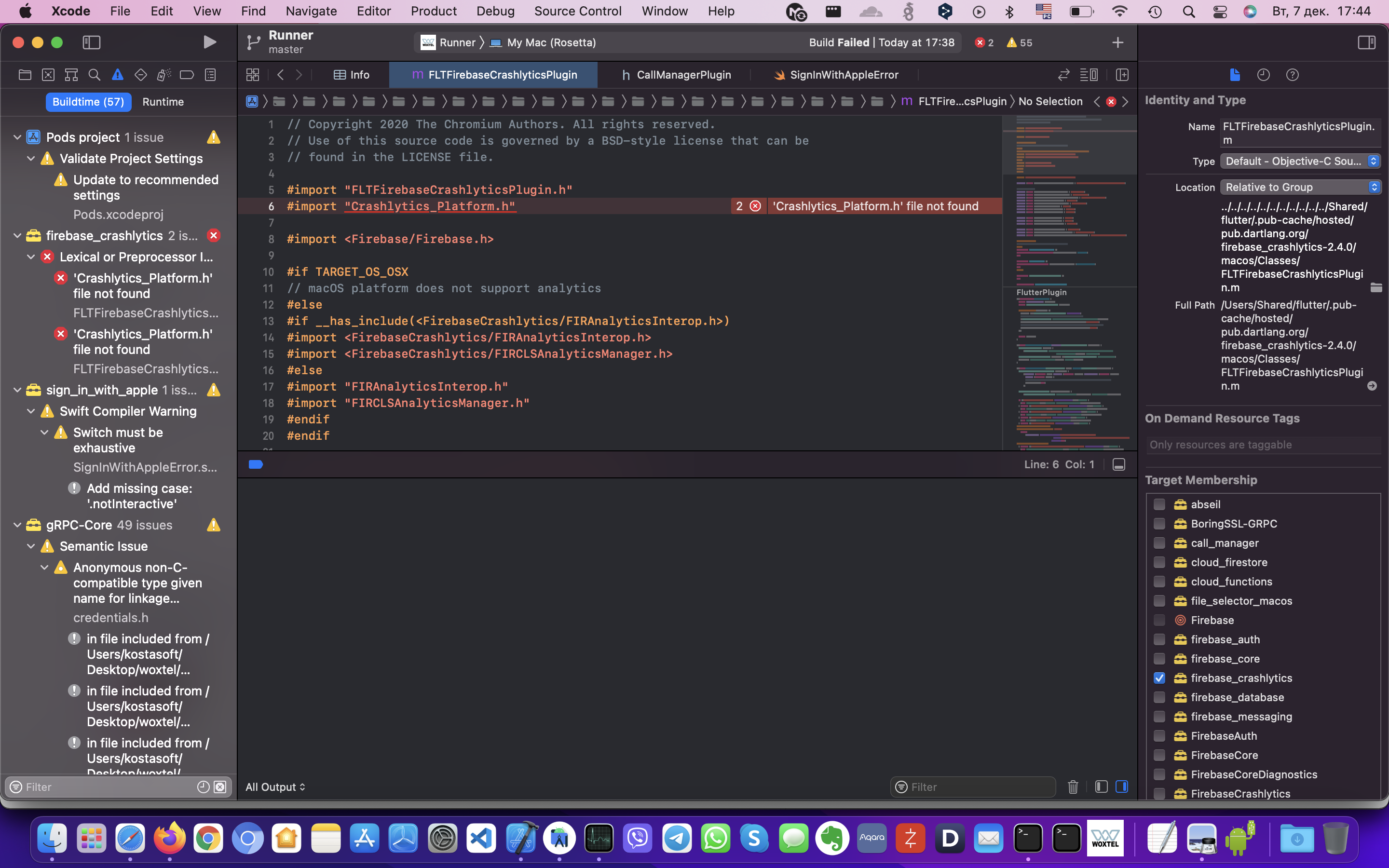
Task: Click the console Filter field
Action: pos(973,787)
